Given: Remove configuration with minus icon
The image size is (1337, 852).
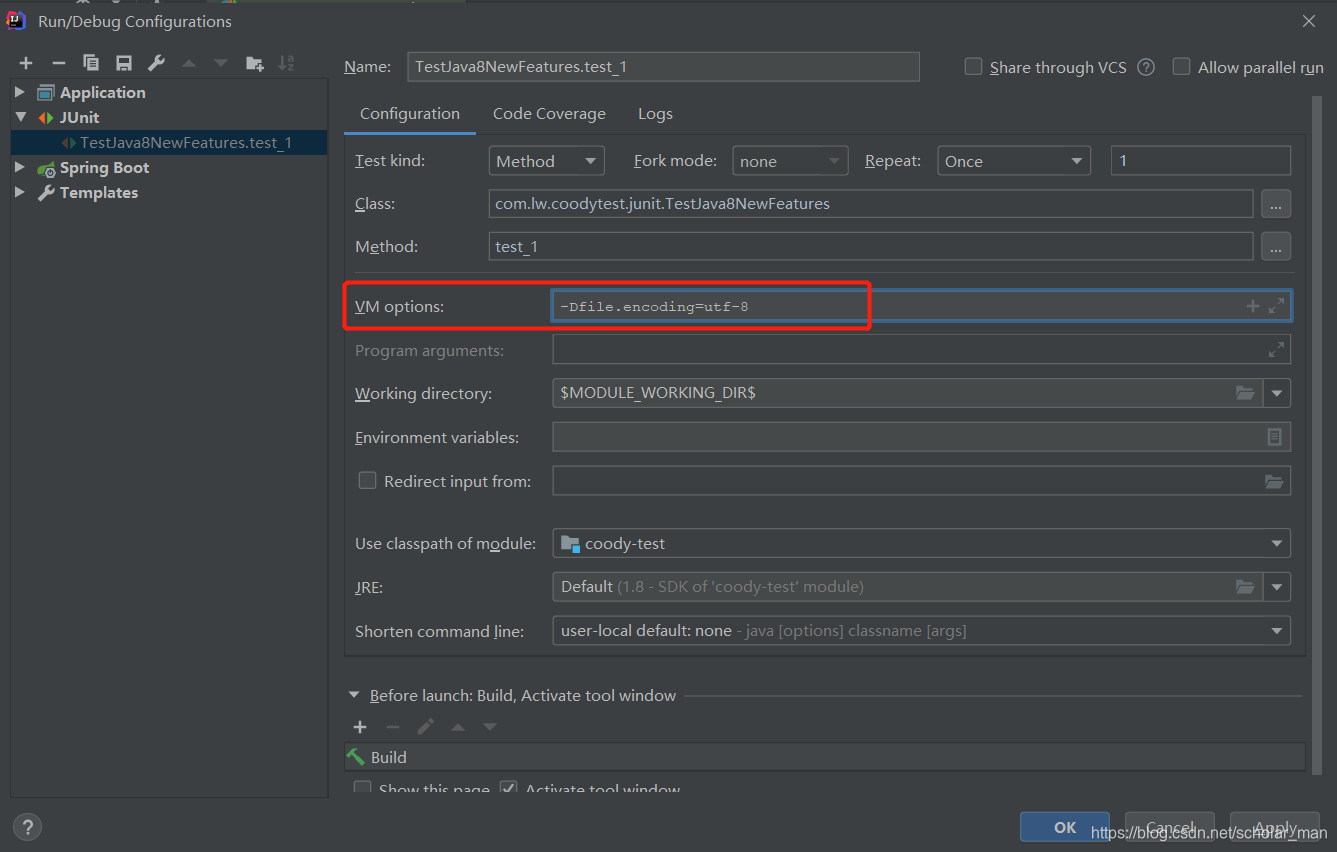Looking at the screenshot, I should click(x=58, y=63).
